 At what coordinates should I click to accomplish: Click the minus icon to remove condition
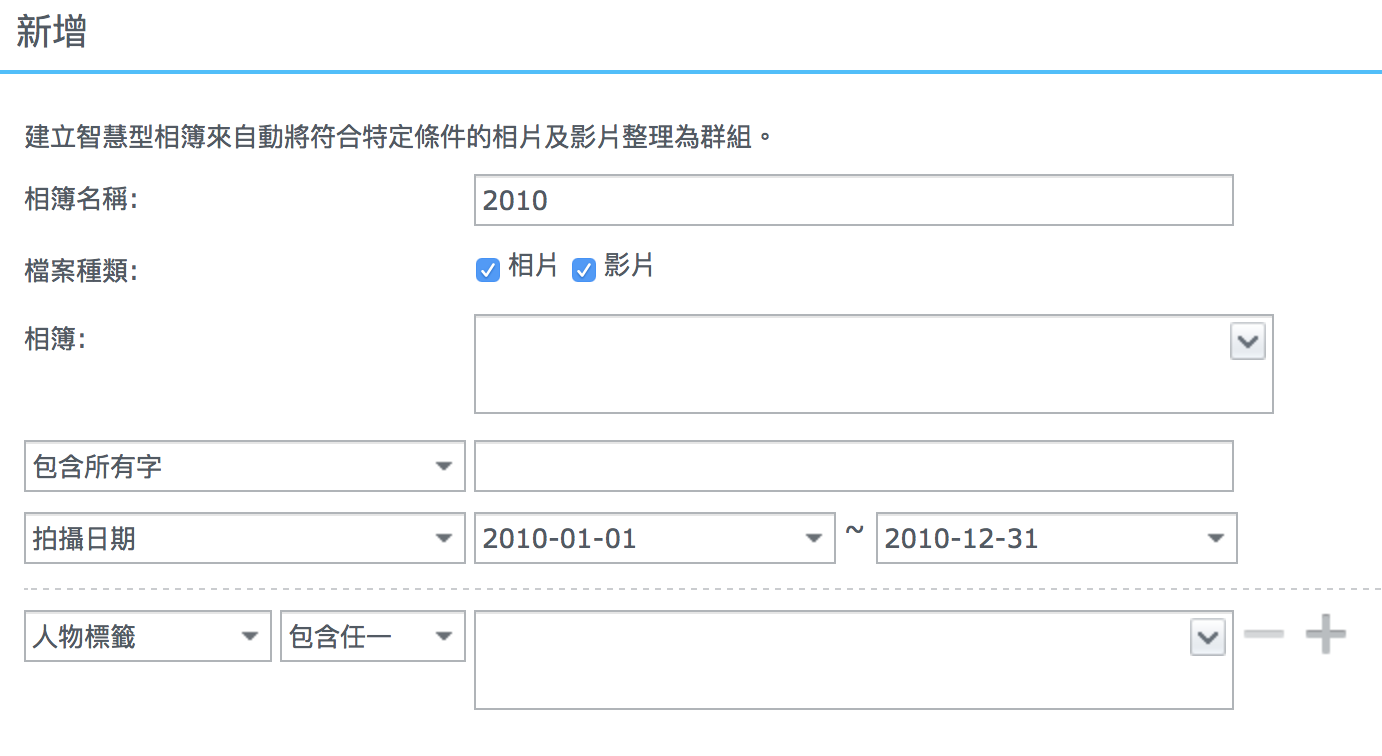(x=1264, y=635)
